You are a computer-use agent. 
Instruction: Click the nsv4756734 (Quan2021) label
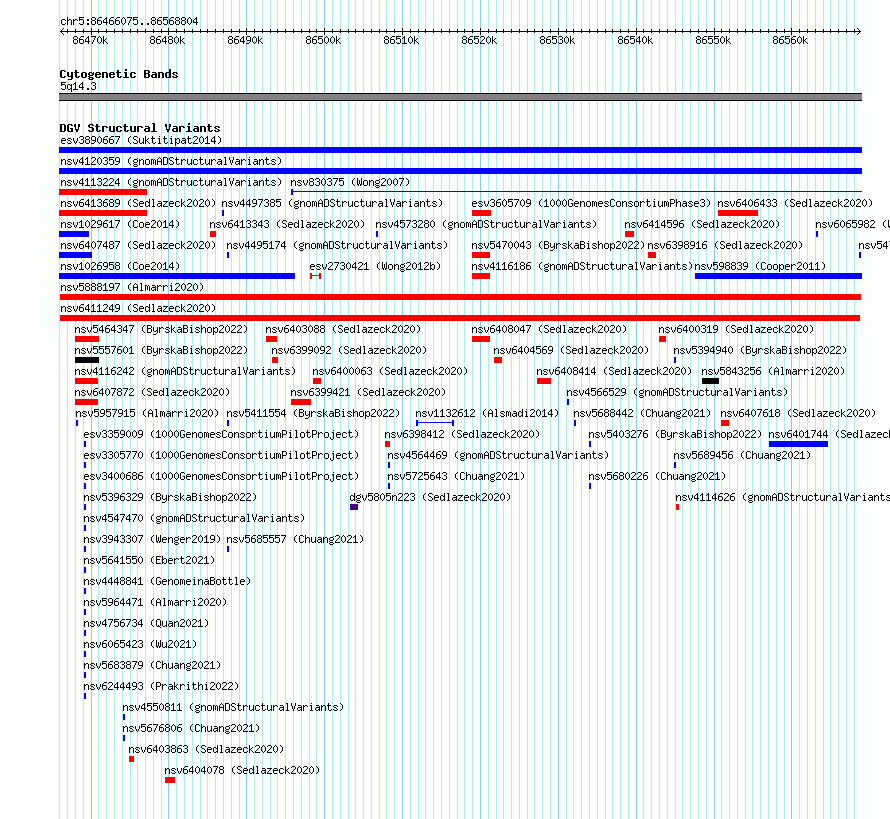click(x=146, y=623)
